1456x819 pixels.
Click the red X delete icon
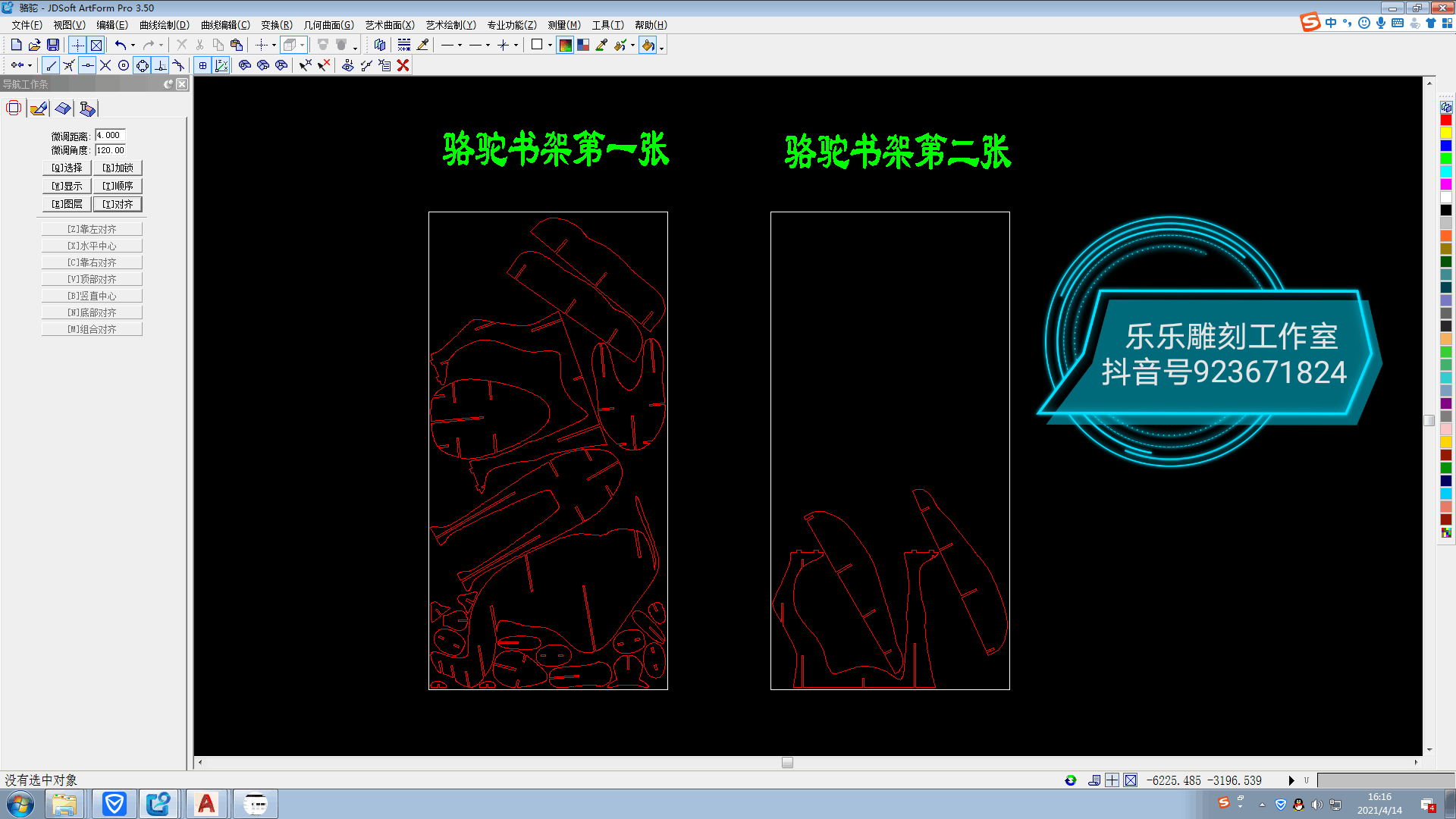coord(403,65)
